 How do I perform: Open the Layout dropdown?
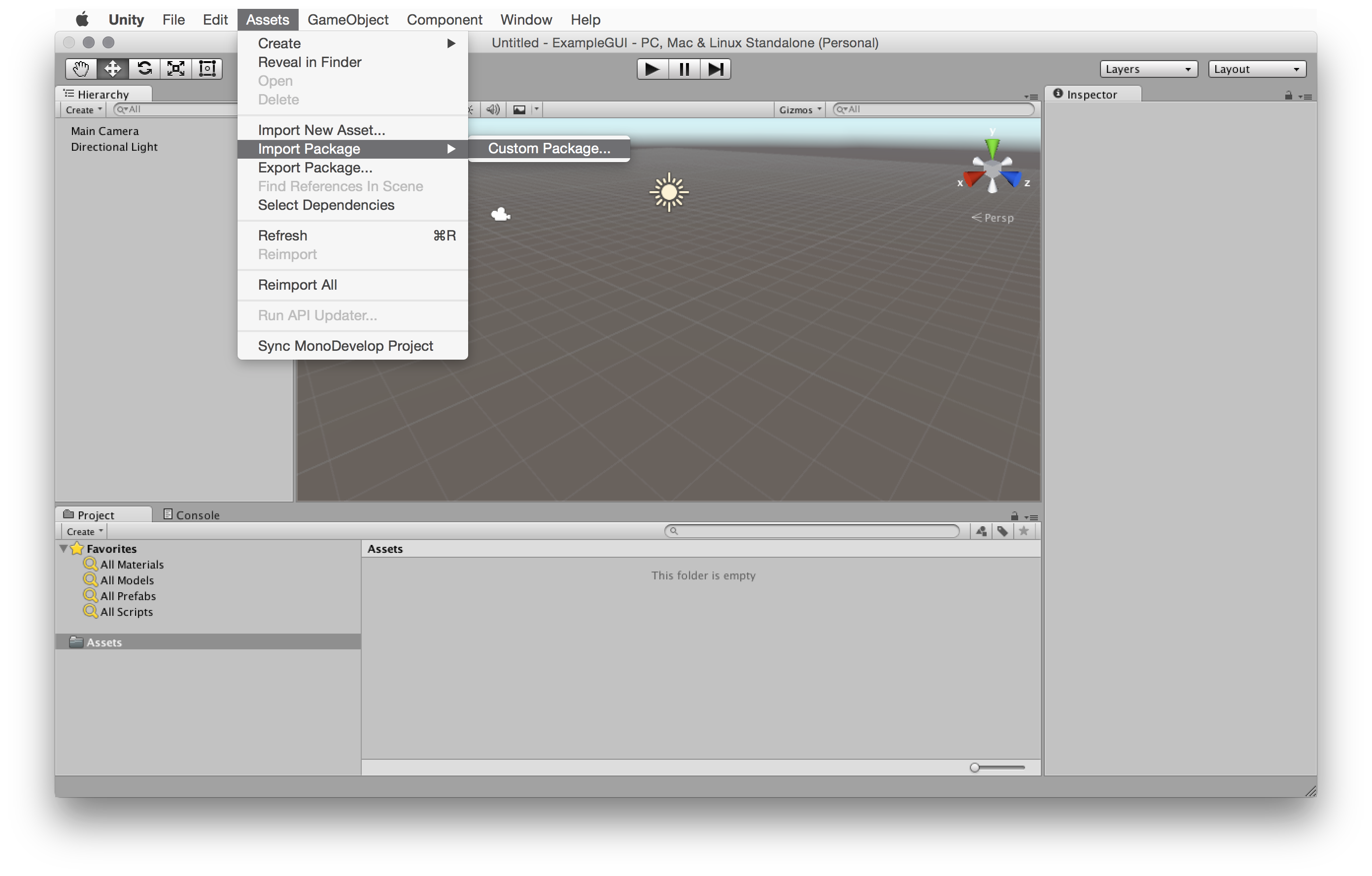coord(1256,69)
